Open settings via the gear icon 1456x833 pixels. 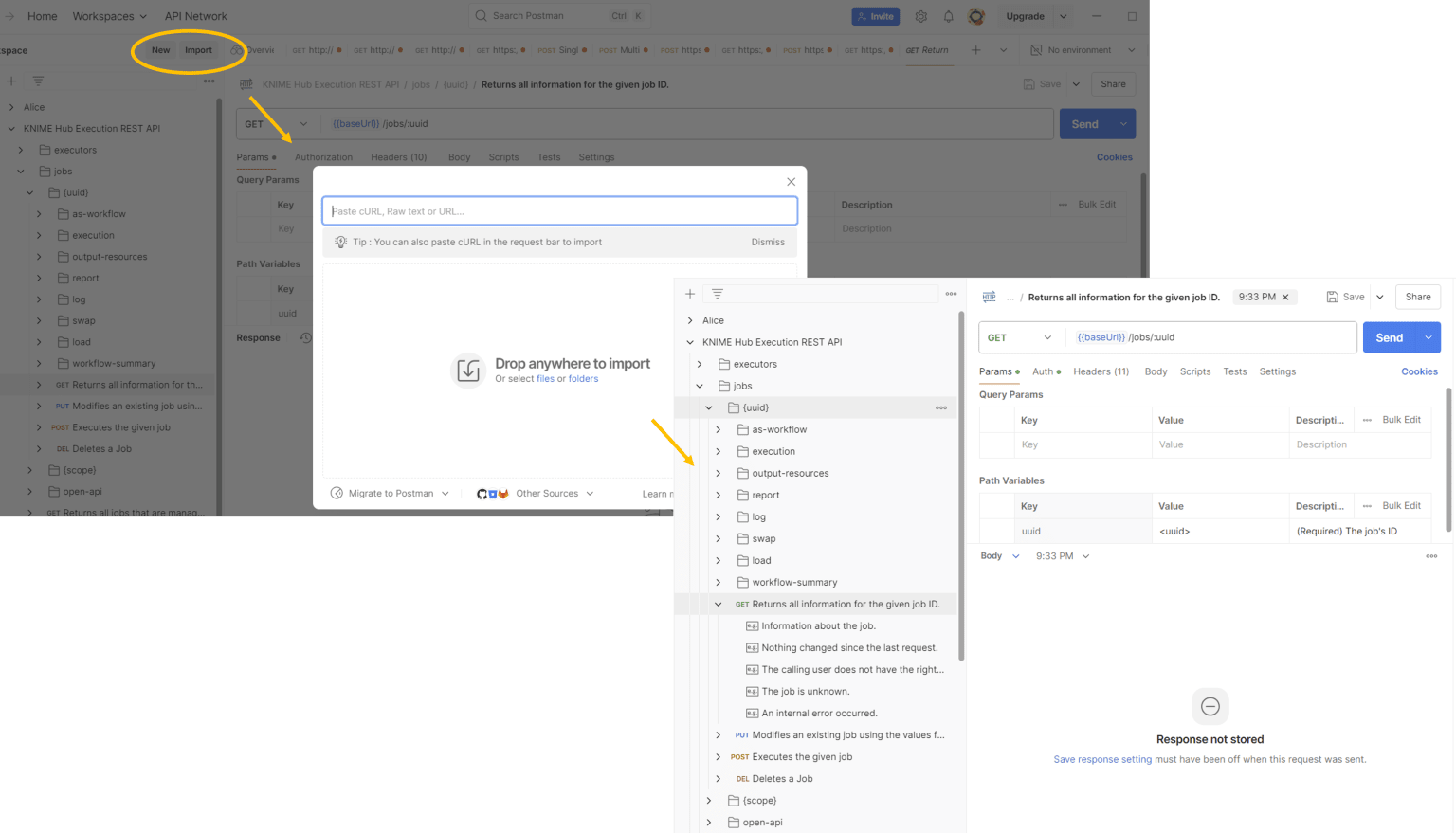point(920,16)
